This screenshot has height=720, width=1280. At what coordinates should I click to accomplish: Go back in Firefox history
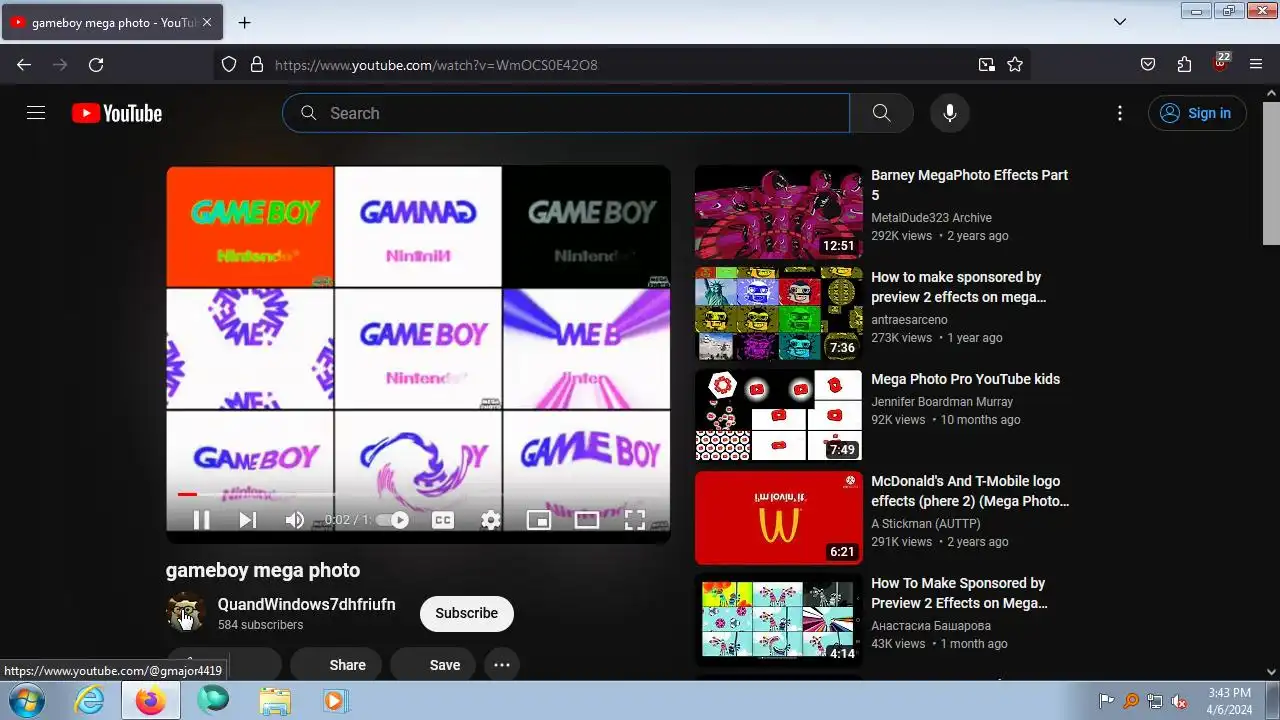(x=24, y=65)
